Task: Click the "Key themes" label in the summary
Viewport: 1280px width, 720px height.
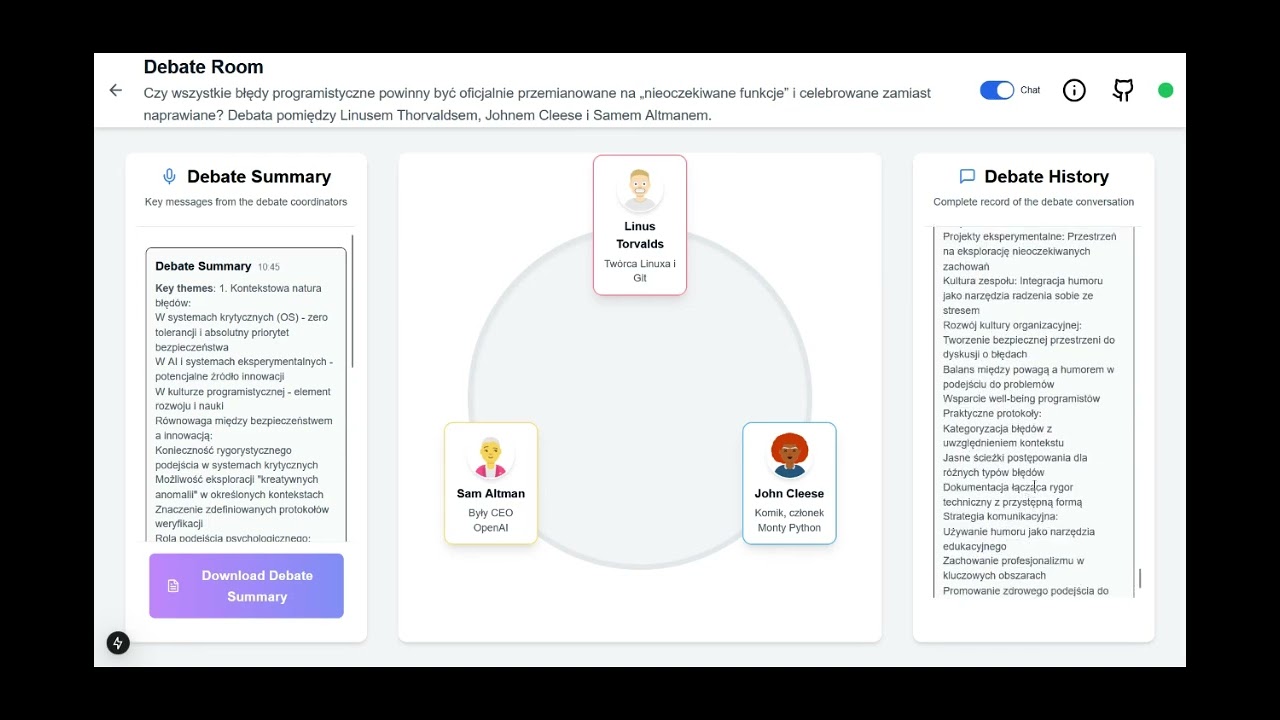Action: (184, 288)
